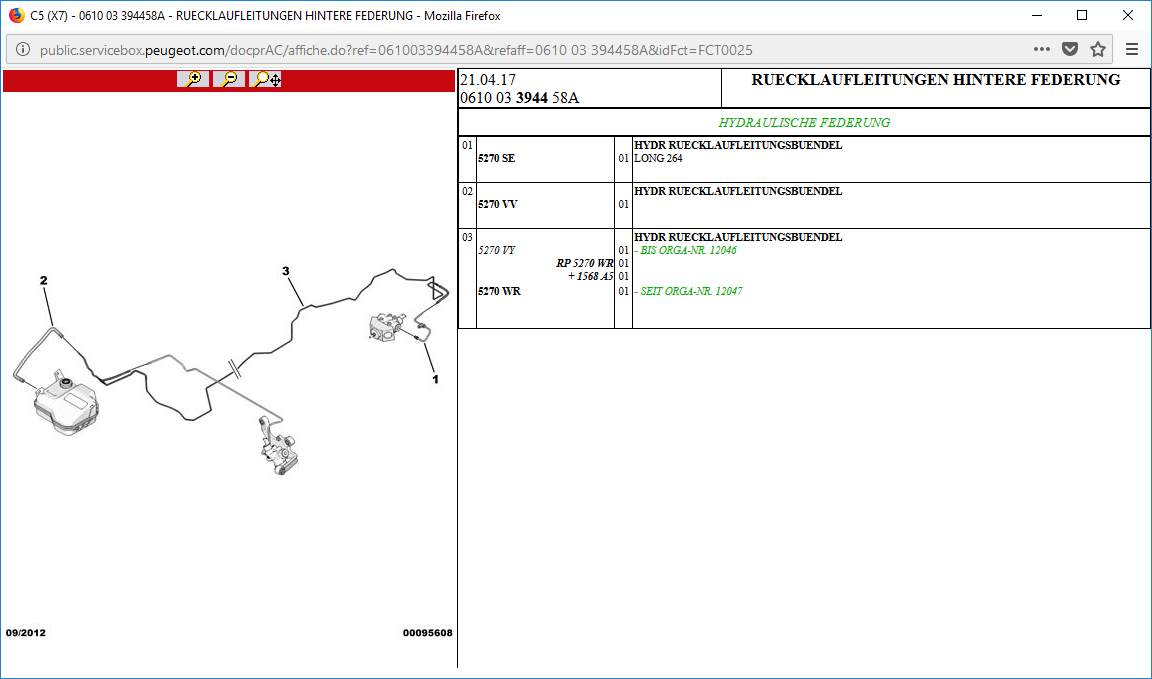Activate the zoom-and-pan magnifier tool
This screenshot has width=1152, height=679.
tap(265, 79)
